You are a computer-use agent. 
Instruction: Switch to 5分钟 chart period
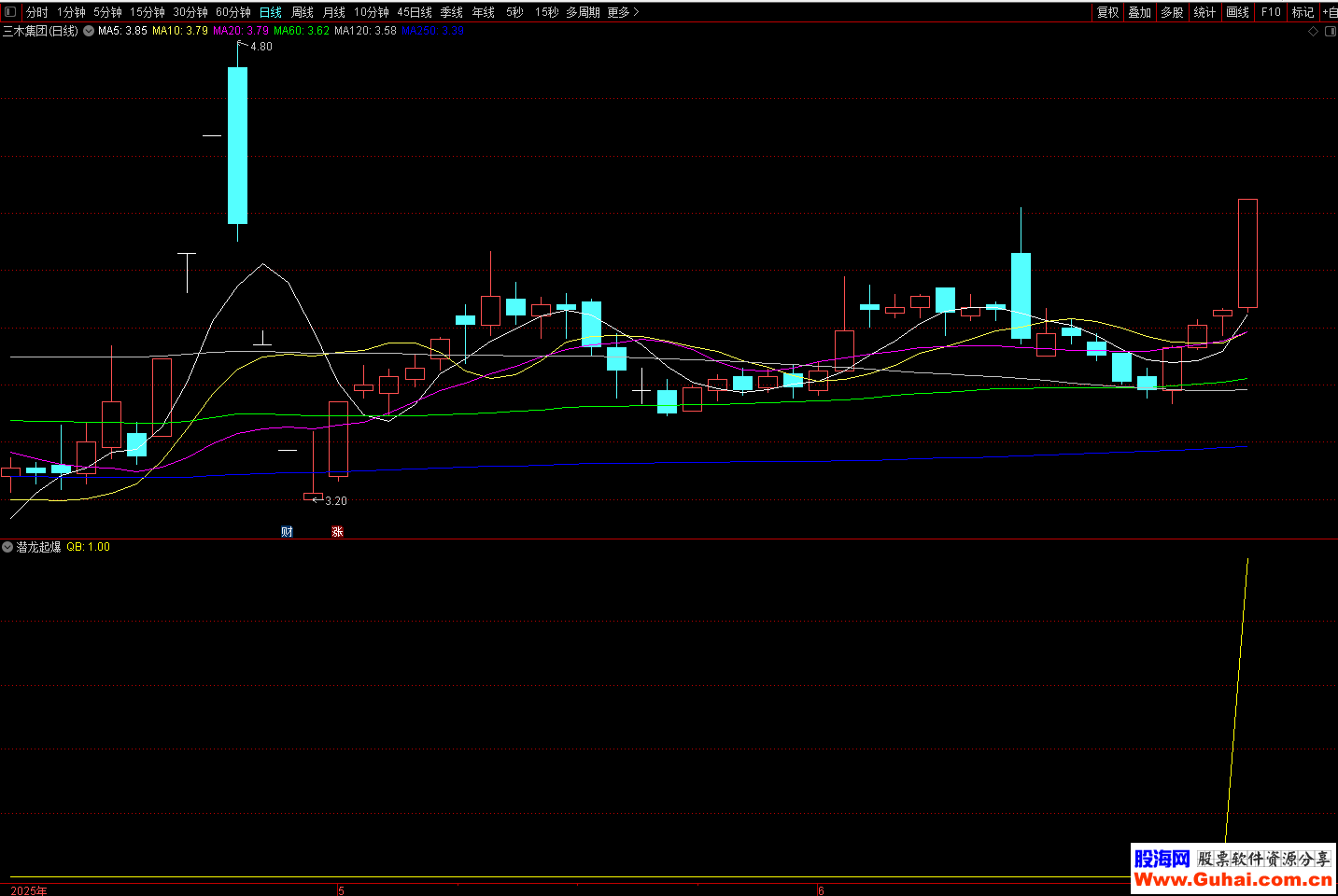point(107,12)
